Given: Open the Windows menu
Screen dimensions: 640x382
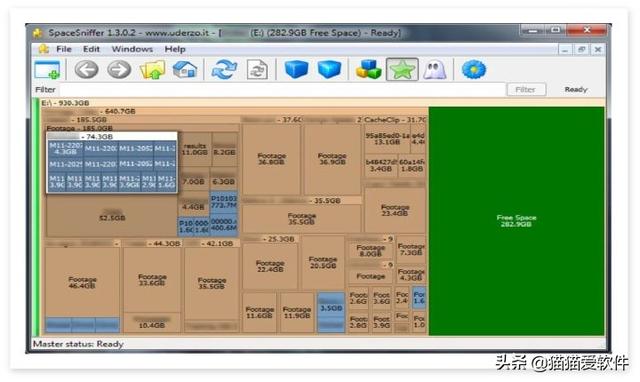Looking at the screenshot, I should tap(132, 49).
